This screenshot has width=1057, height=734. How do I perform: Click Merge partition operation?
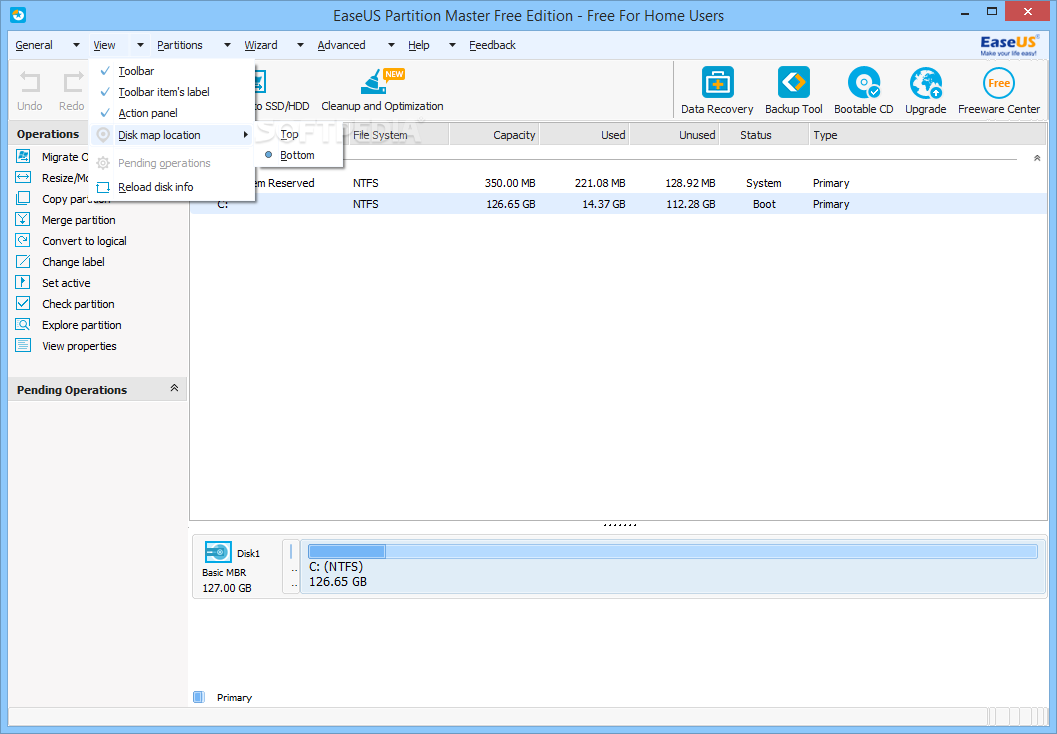click(x=79, y=220)
